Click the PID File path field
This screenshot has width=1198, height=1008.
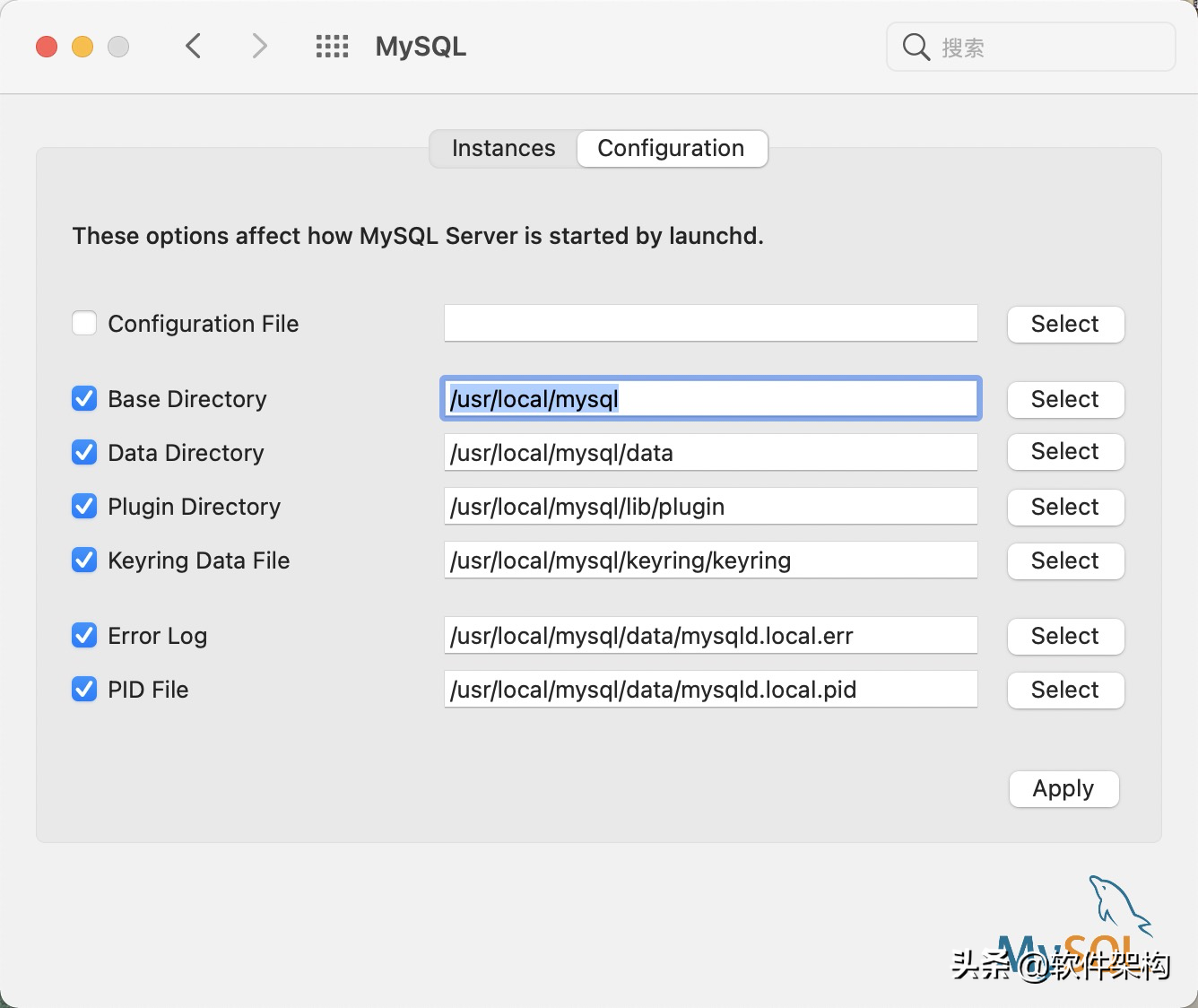pyautogui.click(x=711, y=689)
